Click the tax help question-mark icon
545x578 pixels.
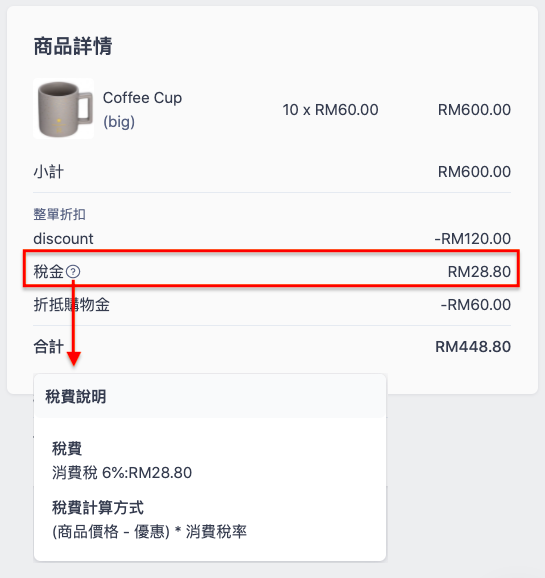[x=73, y=272]
